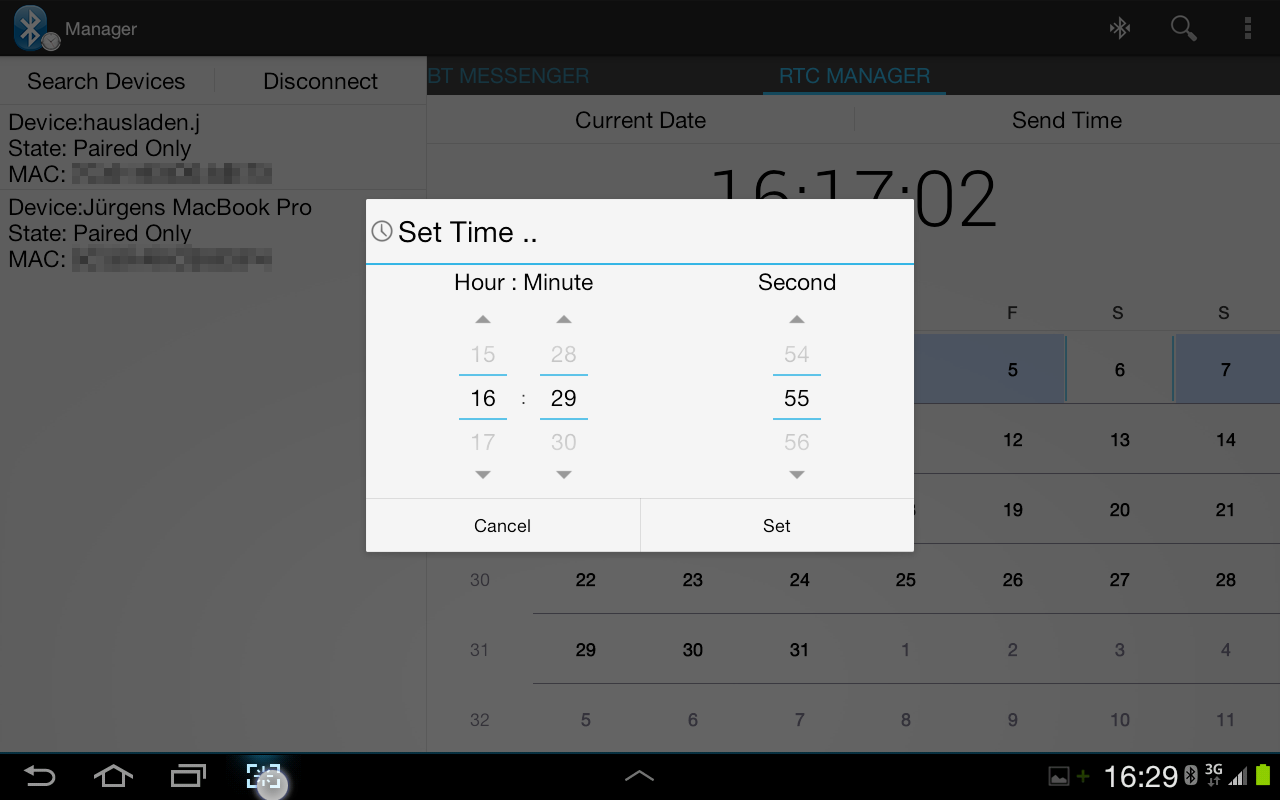
Task: Go to the Android home screen
Action: click(x=113, y=776)
